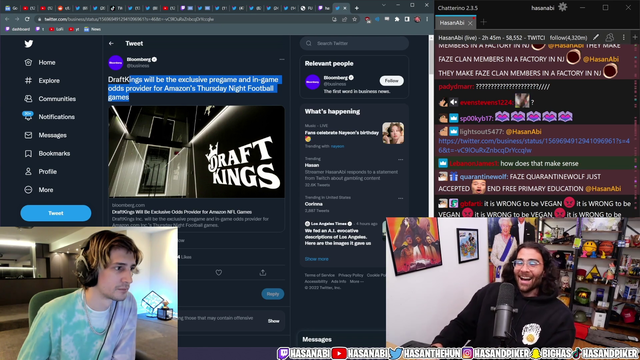Image resolution: width=640 pixels, height=360 pixels.
Task: Reload the page with the browser refresh icon
Action: point(27,19)
